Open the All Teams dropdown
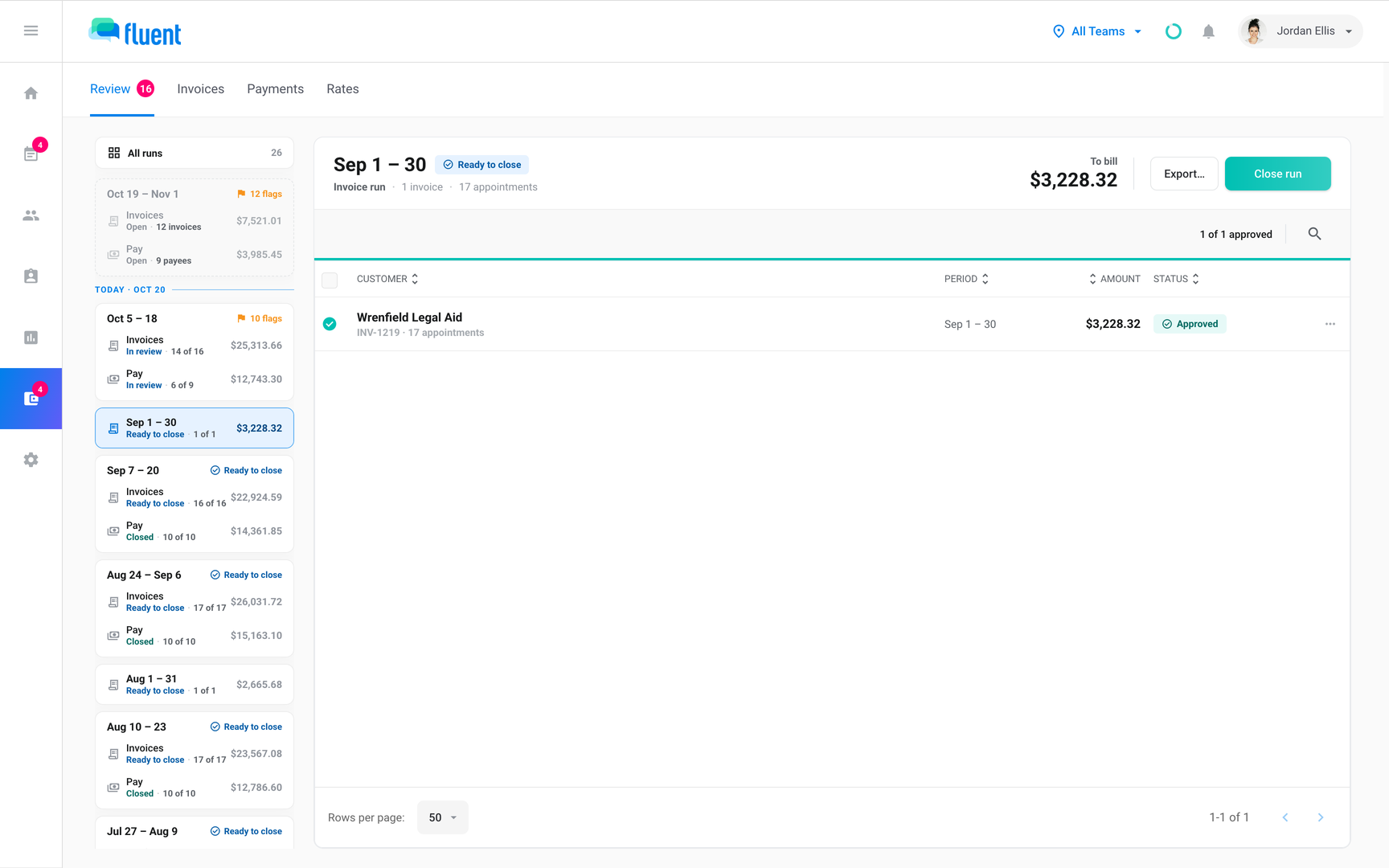The image size is (1389, 868). [1098, 31]
